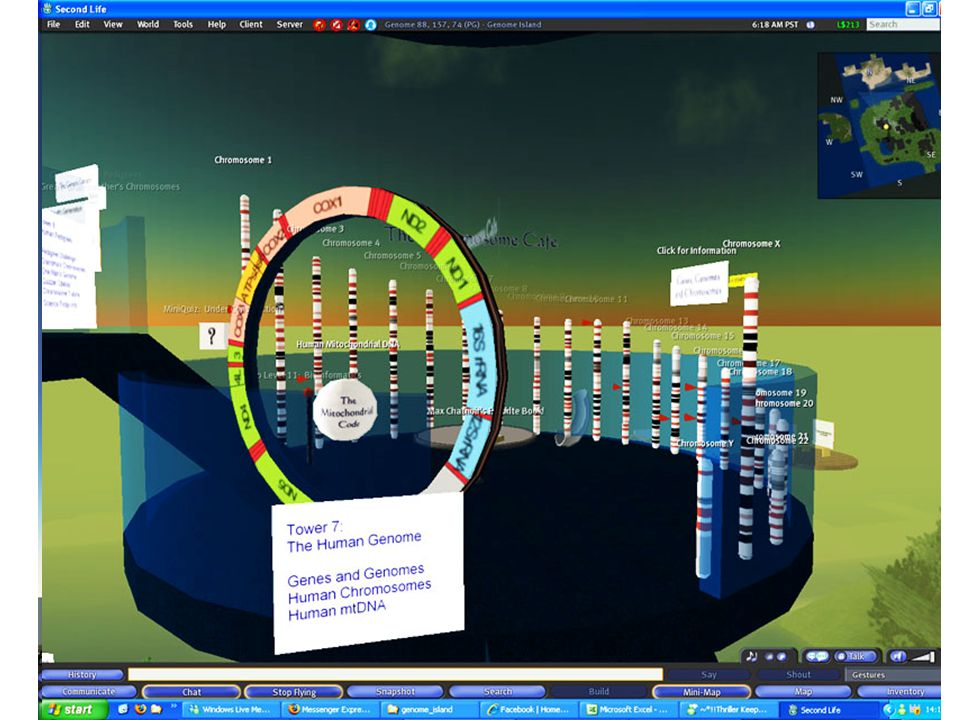Click the Second Life taskbar button

tap(830, 710)
